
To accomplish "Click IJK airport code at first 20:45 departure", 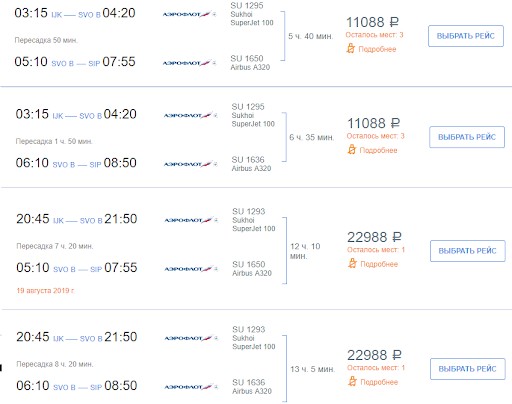I will pos(58,221).
